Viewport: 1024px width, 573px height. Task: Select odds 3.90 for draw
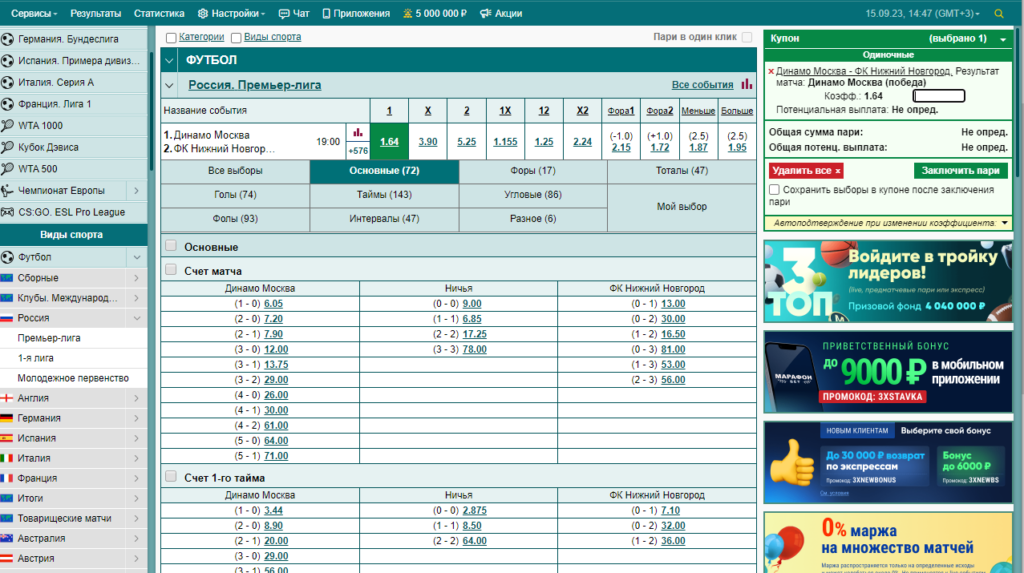[x=428, y=141]
